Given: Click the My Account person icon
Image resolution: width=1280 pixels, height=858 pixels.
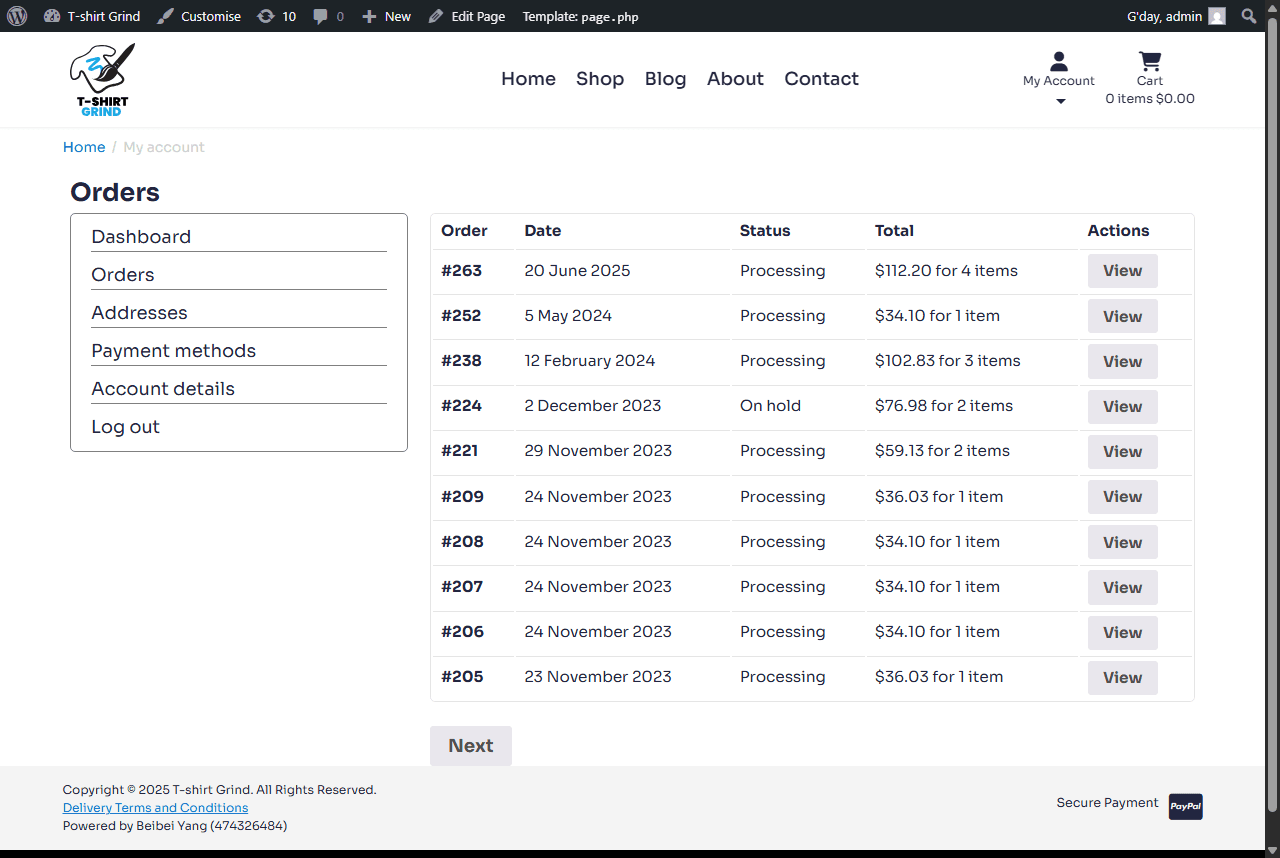Looking at the screenshot, I should click(1059, 62).
